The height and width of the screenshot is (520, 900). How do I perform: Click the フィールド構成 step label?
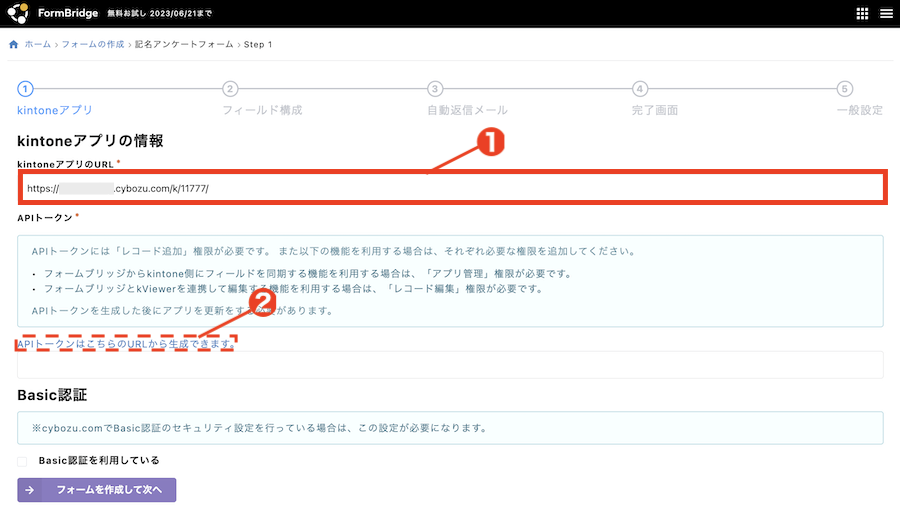tap(262, 110)
